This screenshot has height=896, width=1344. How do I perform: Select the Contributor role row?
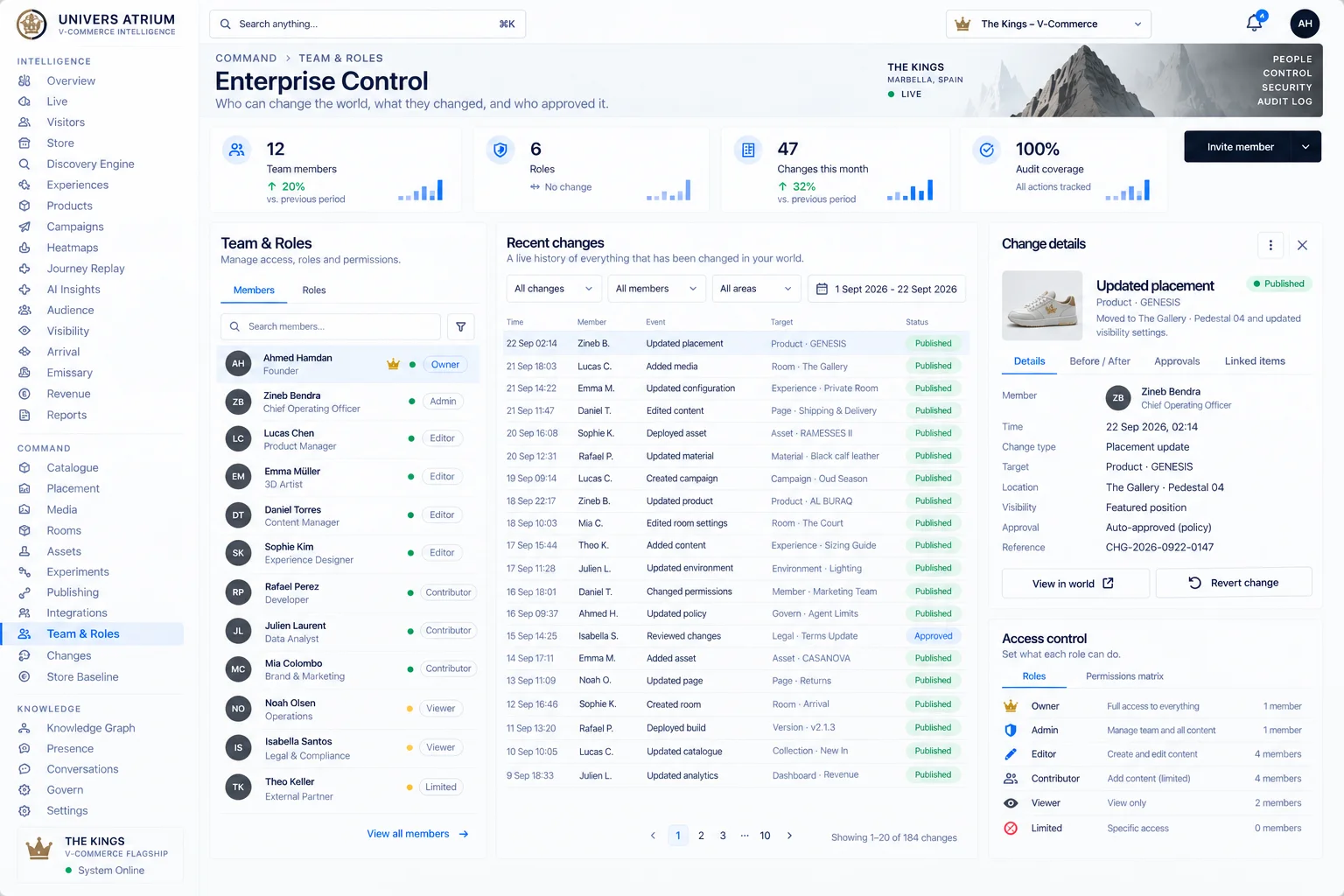[x=1152, y=779]
